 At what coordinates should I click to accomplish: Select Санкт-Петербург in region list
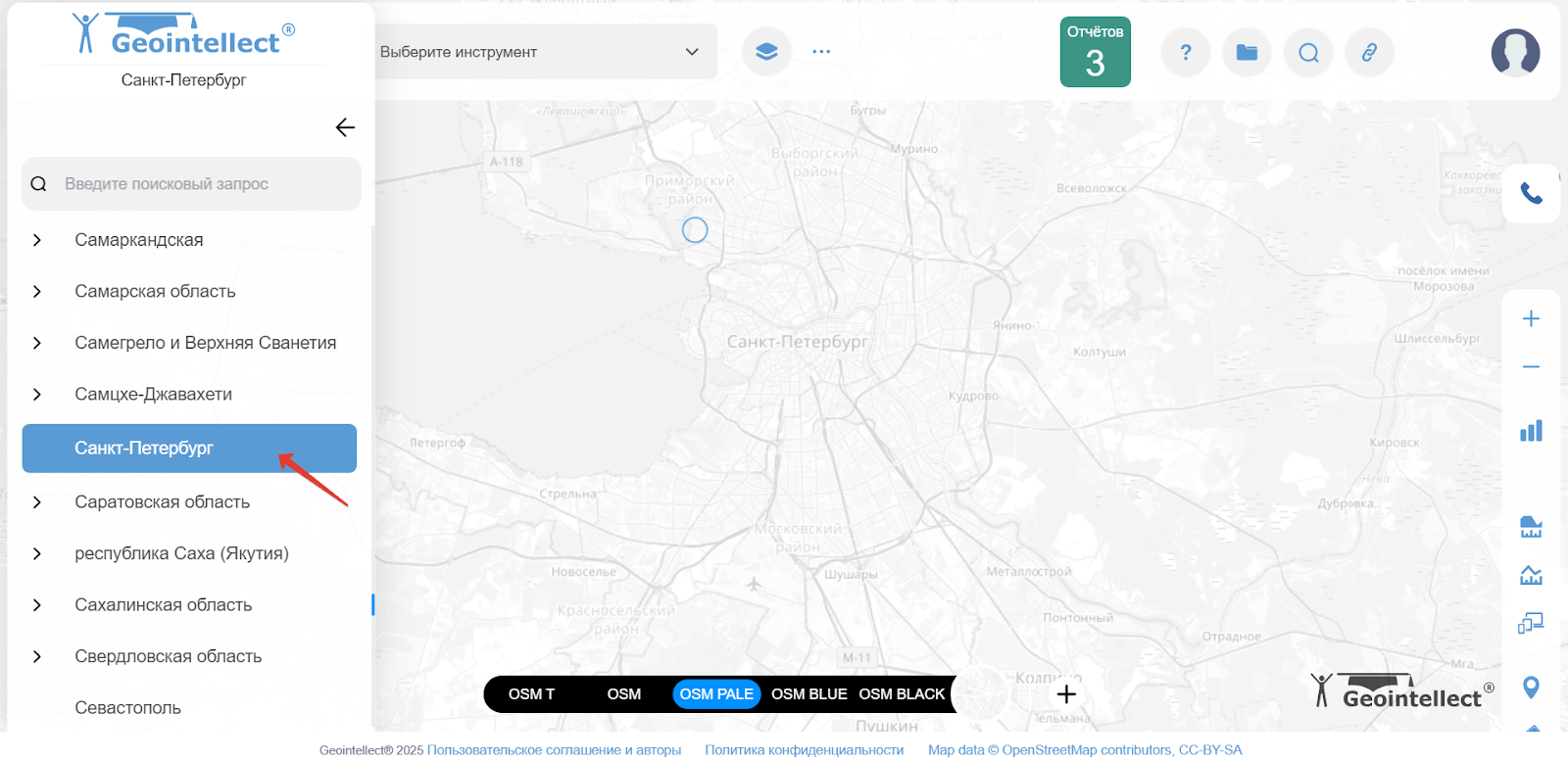144,449
